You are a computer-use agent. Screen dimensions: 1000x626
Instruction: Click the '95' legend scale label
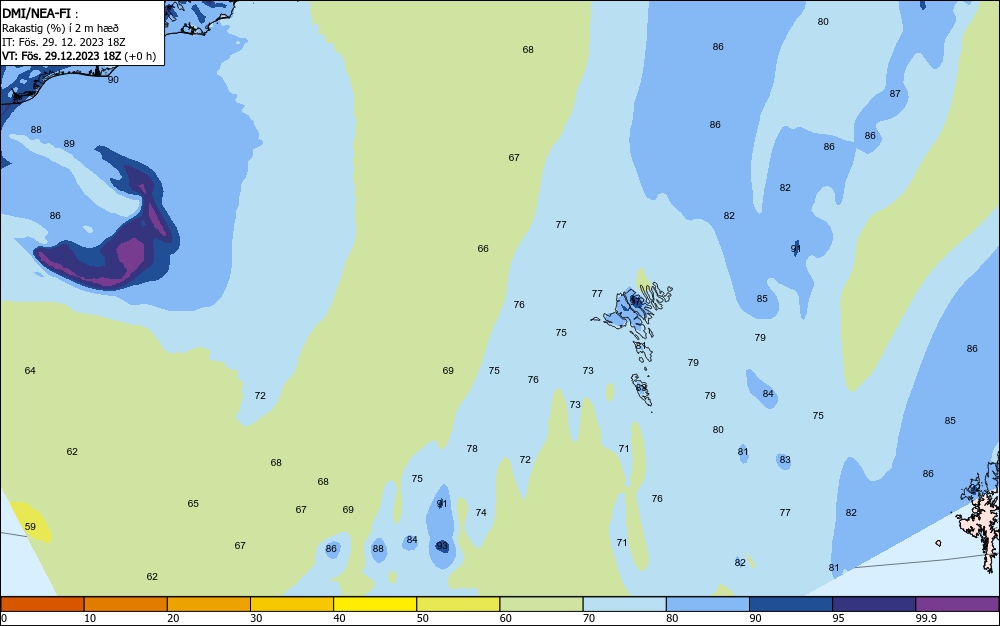tap(838, 618)
